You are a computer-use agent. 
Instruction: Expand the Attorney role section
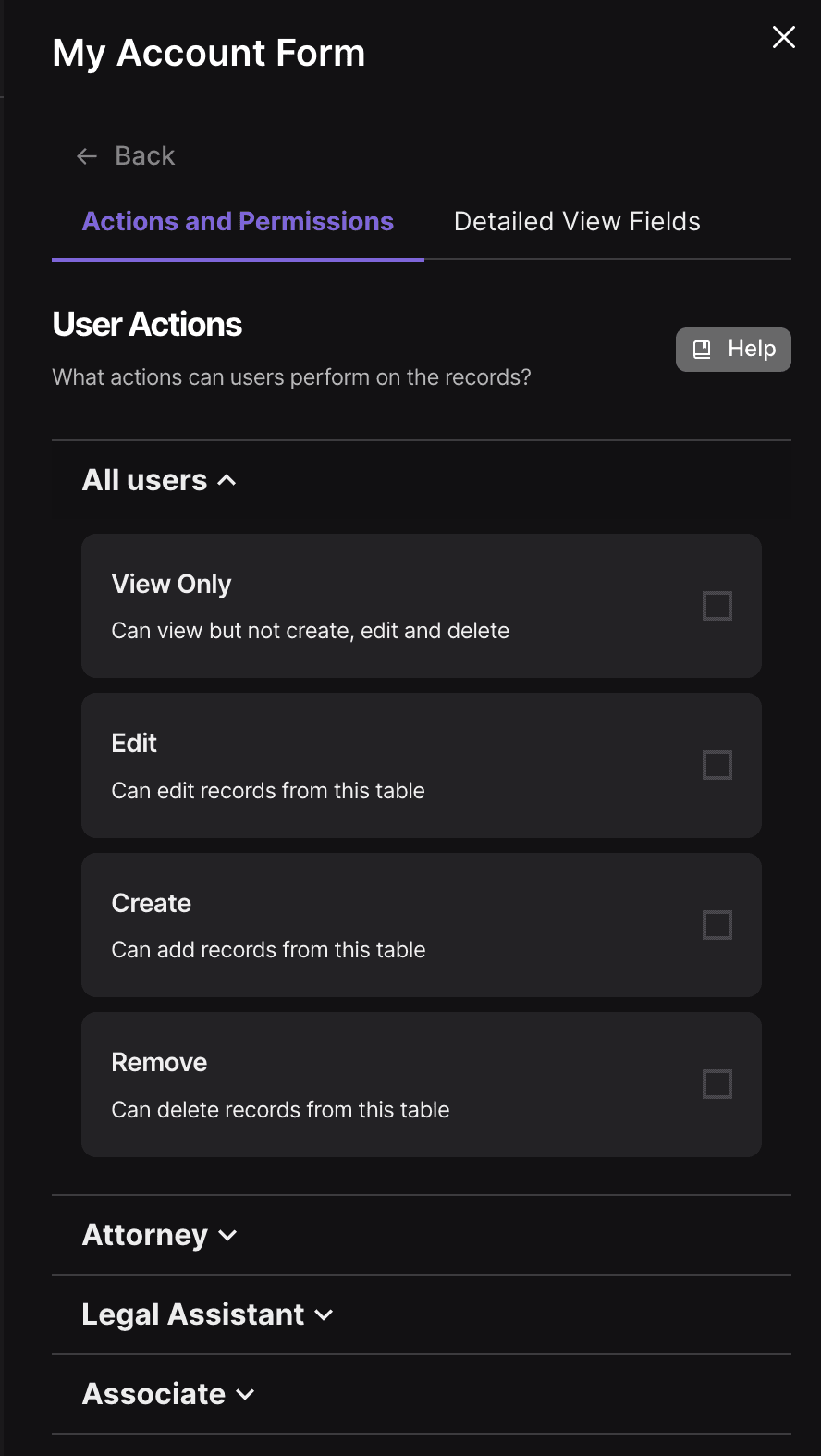coord(422,1235)
